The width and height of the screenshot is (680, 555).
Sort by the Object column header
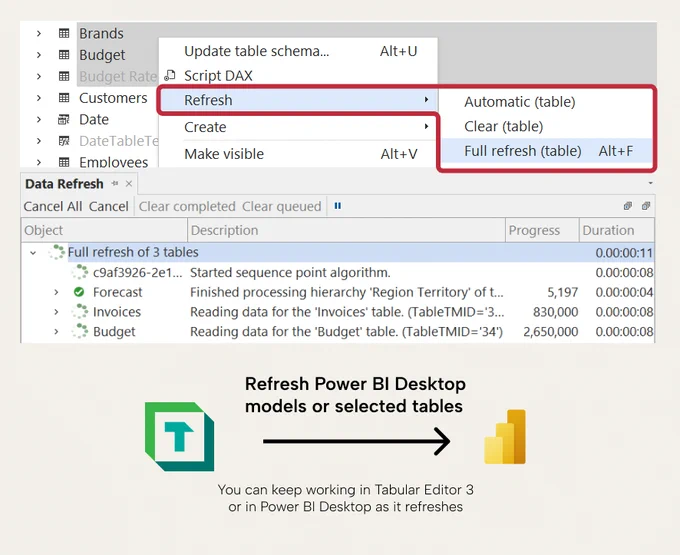tap(104, 230)
